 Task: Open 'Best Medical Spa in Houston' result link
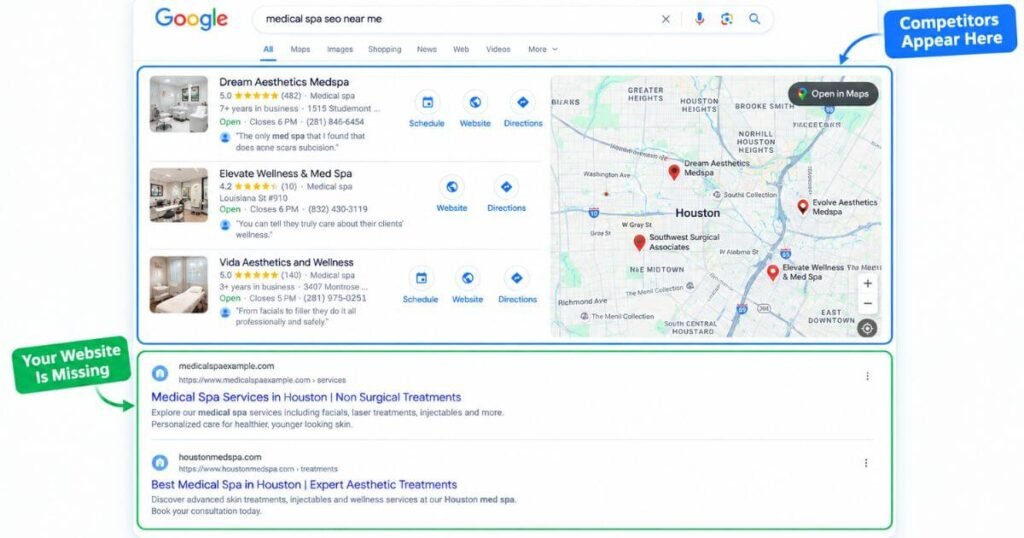pyautogui.click(x=304, y=484)
